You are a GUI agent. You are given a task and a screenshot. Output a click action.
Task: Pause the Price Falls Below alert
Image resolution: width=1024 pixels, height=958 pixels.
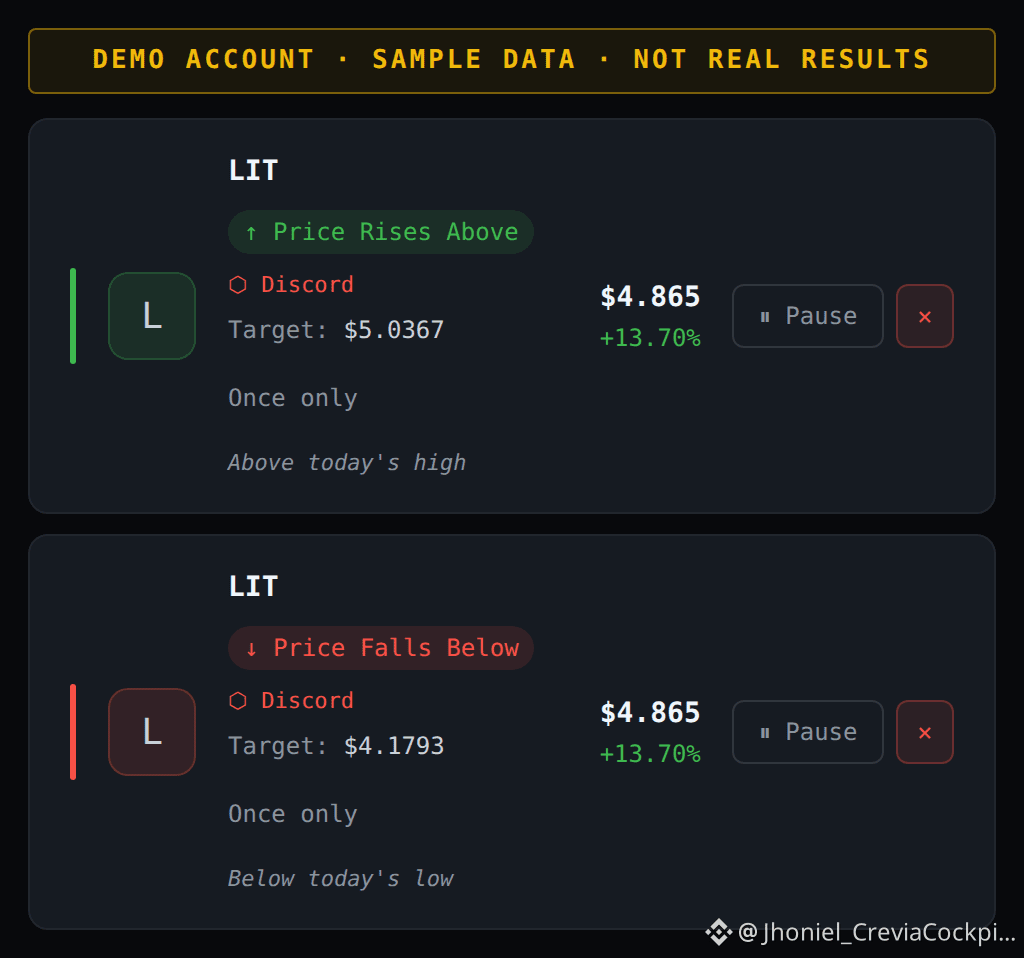point(808,732)
